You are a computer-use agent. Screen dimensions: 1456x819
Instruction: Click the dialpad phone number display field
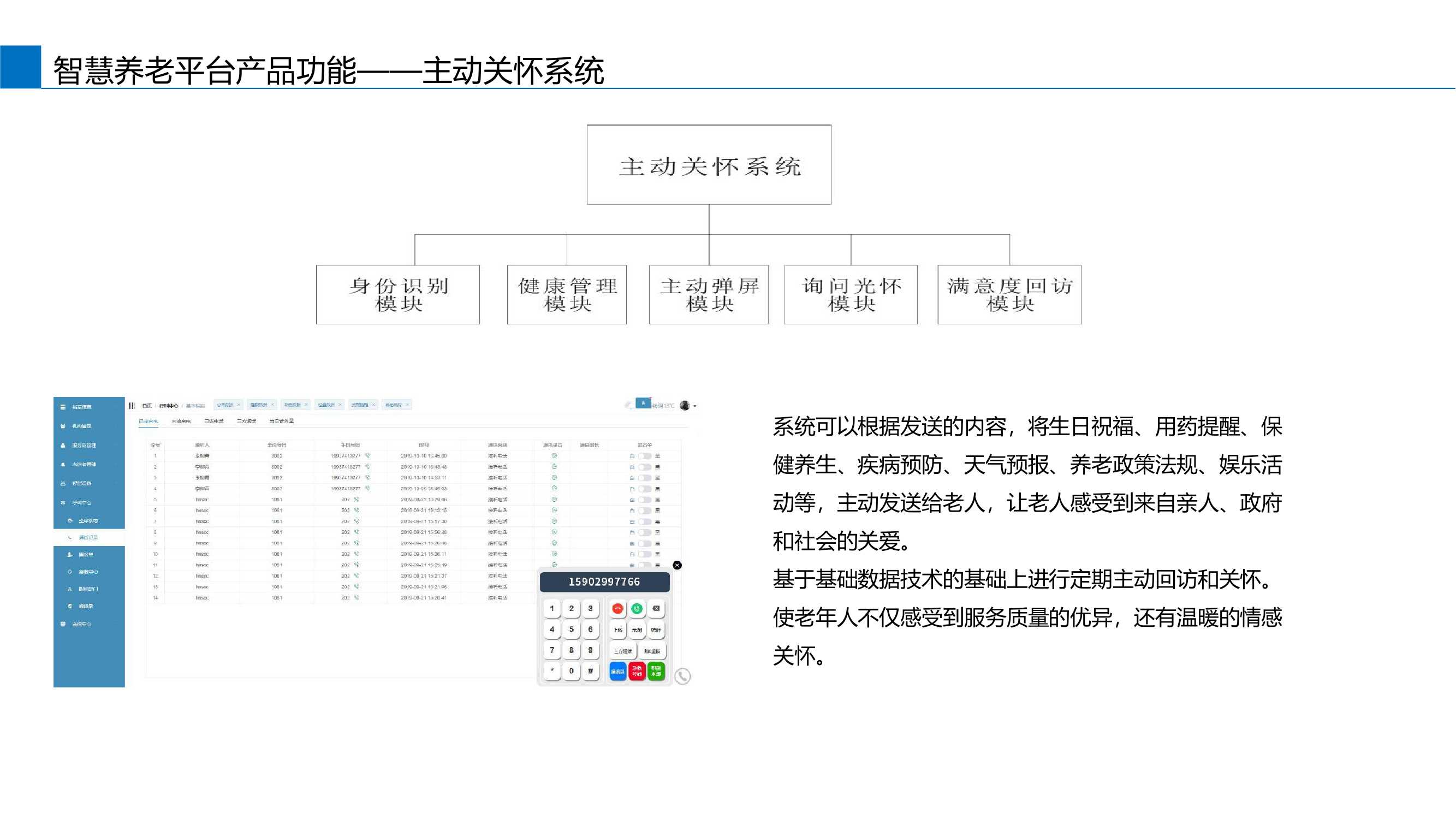click(x=604, y=581)
